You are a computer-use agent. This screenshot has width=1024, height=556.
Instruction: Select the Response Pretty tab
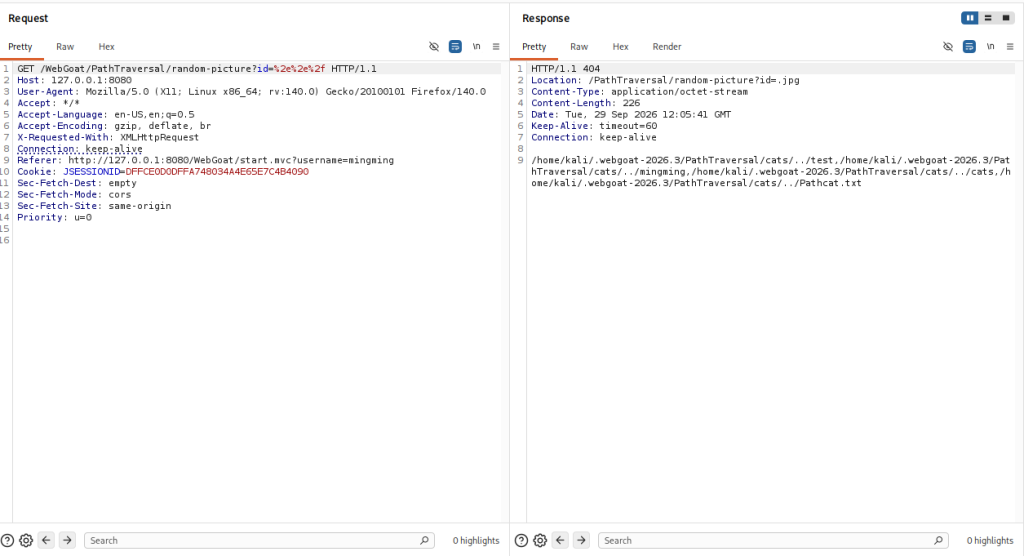pos(534,46)
